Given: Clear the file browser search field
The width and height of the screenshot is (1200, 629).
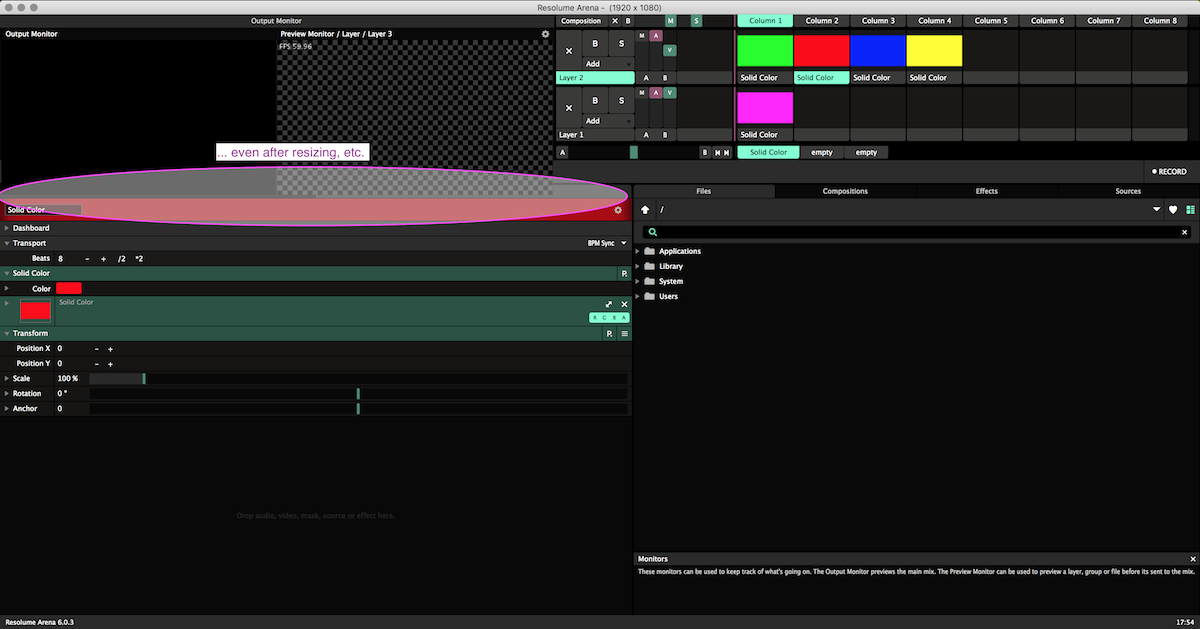Looking at the screenshot, I should tap(1185, 232).
